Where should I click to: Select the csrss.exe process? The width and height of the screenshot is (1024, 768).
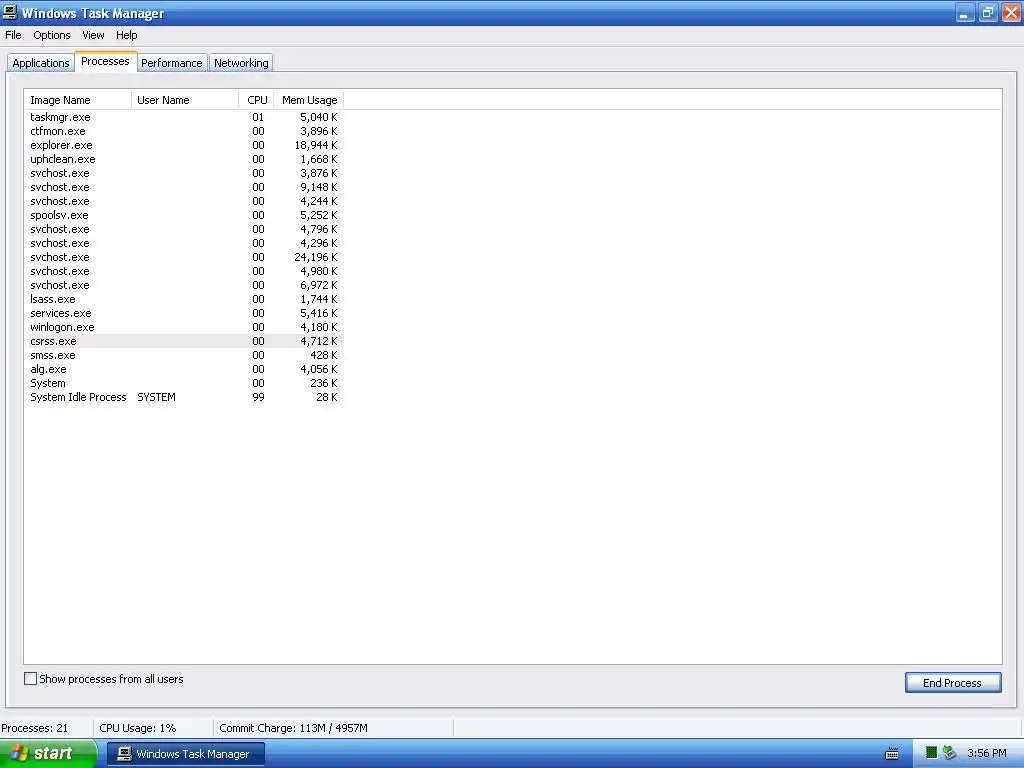point(184,341)
